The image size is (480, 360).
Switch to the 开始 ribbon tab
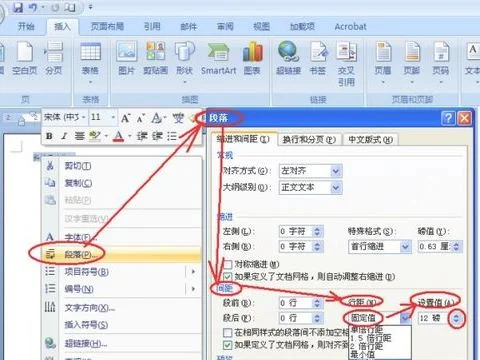tap(26, 26)
